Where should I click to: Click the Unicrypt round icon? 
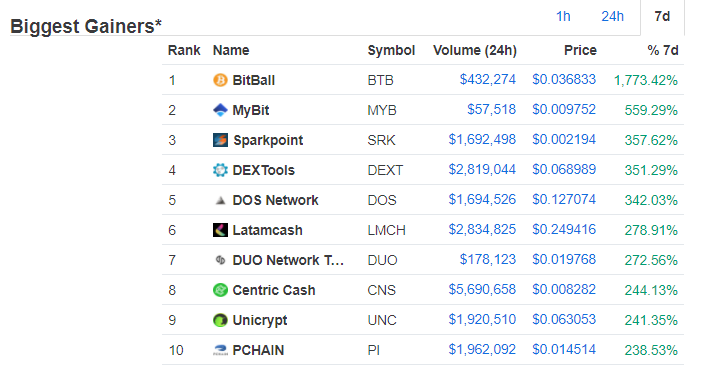click(220, 320)
